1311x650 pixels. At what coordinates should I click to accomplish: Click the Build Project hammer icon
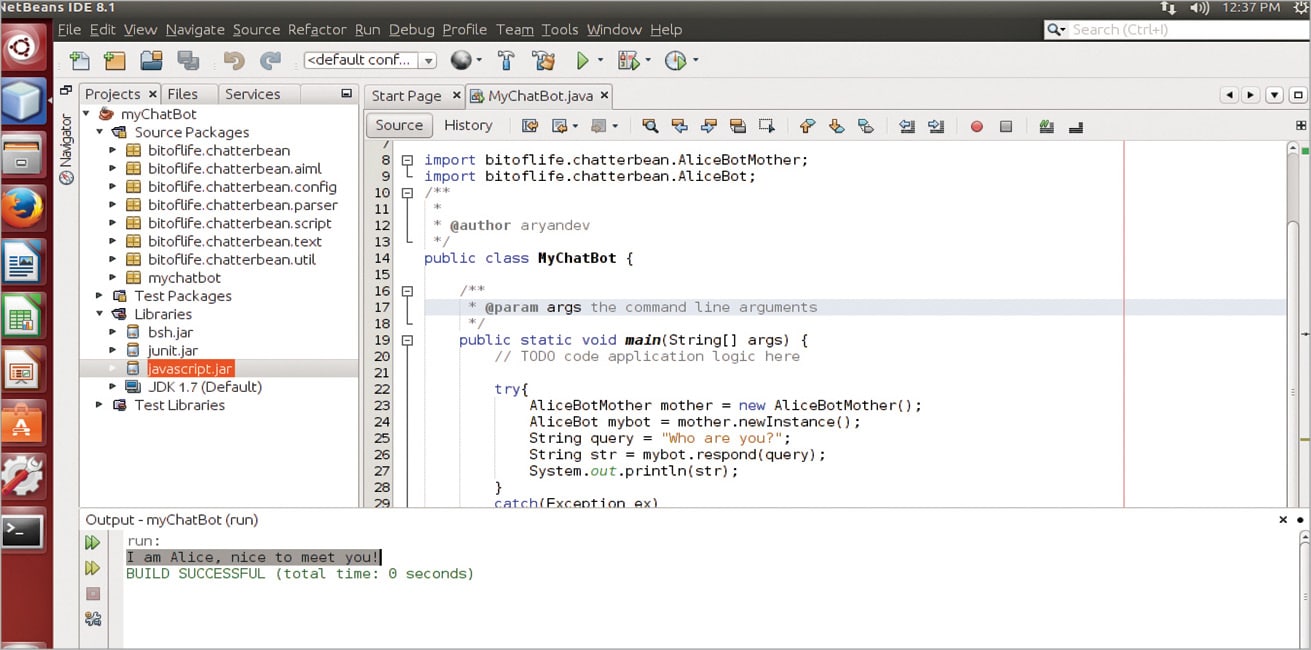click(506, 61)
